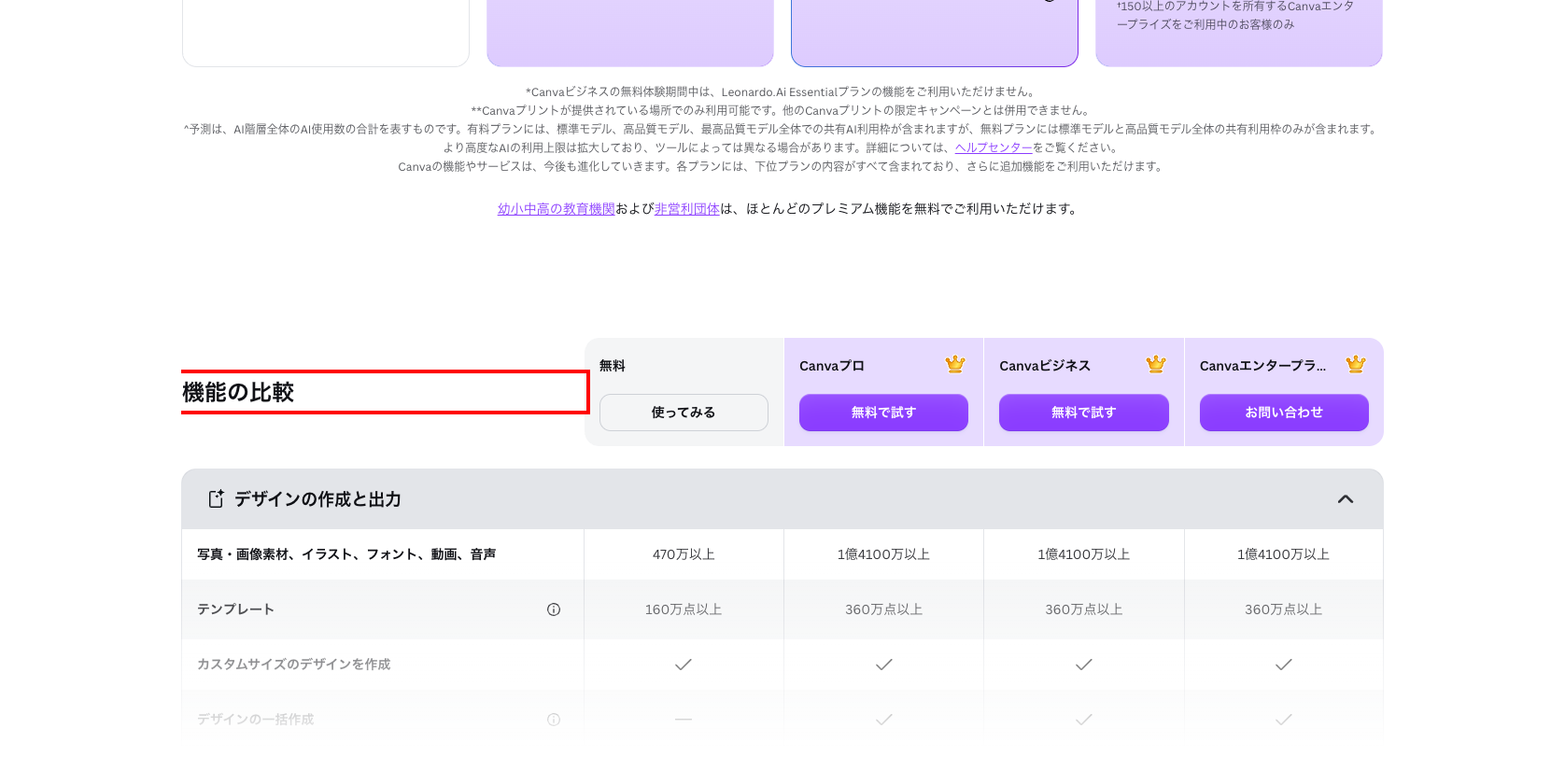The image size is (1565, 784).
Task: Click the Canvaビジネス crown icon
Action: [1155, 365]
